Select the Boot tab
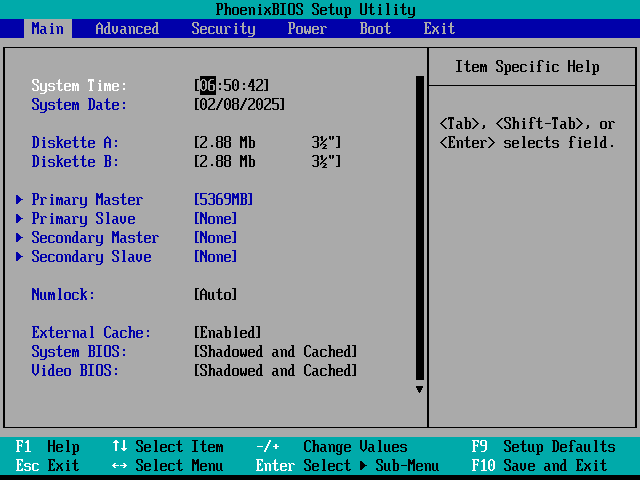This screenshot has width=640, height=480. pyautogui.click(x=375, y=29)
